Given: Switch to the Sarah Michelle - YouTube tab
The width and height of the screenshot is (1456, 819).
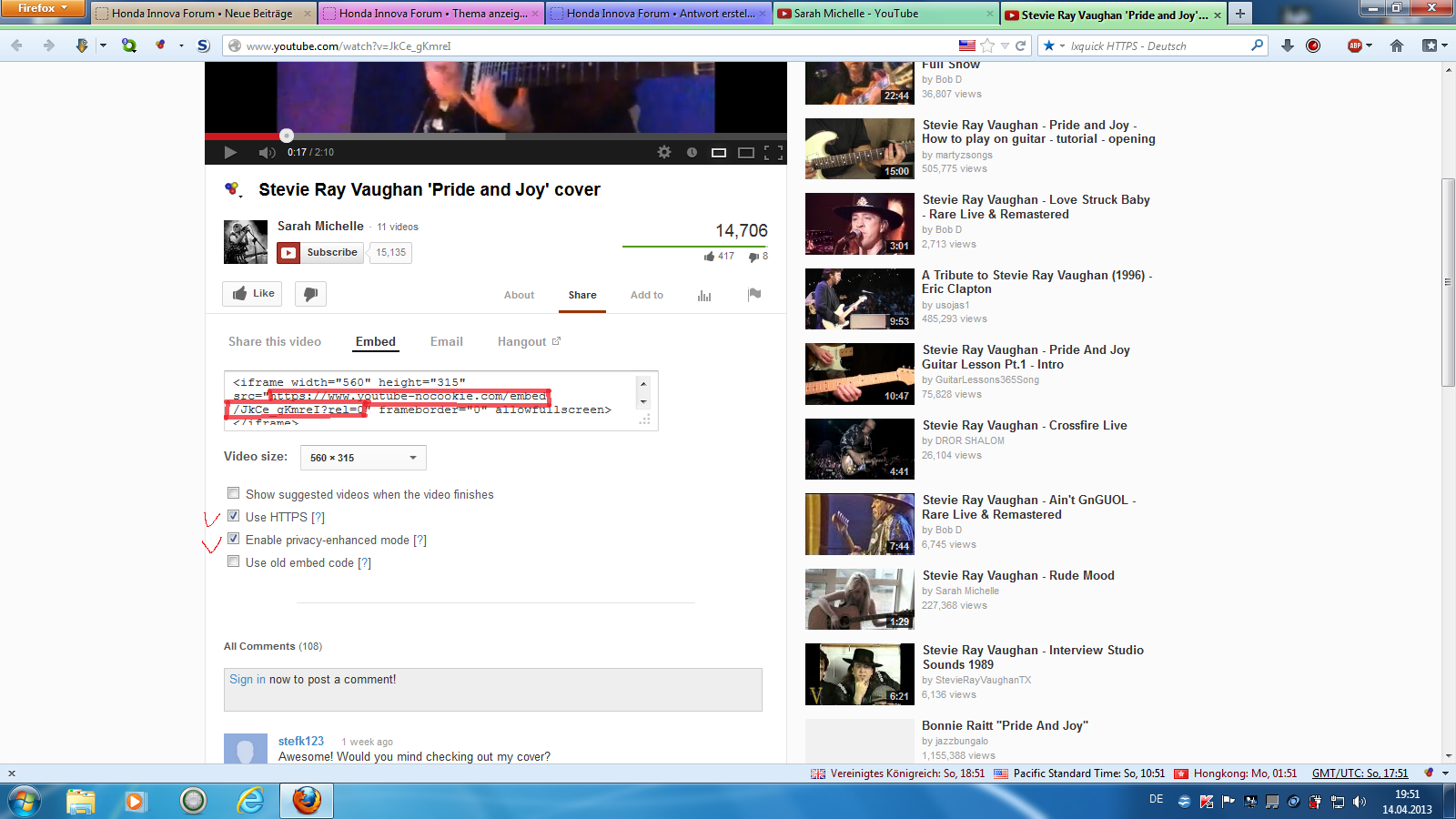Looking at the screenshot, I should coord(884,14).
